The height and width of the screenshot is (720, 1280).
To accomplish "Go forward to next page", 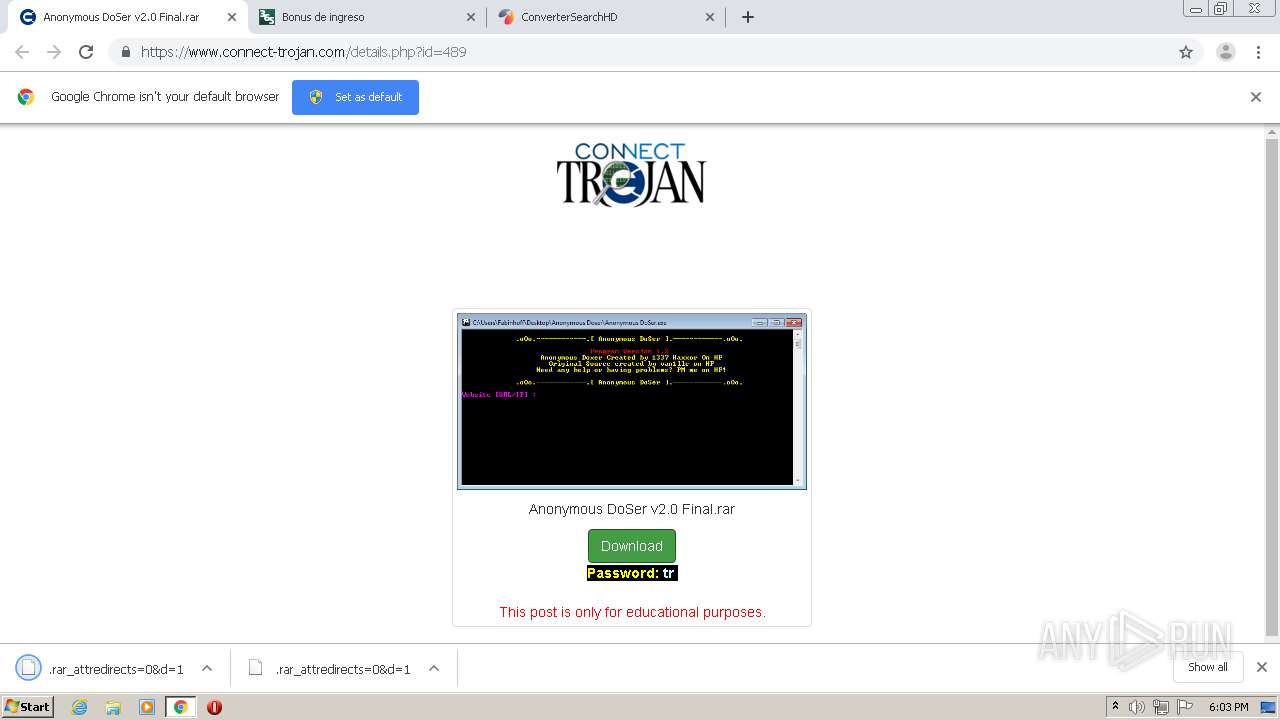I will tap(54, 52).
